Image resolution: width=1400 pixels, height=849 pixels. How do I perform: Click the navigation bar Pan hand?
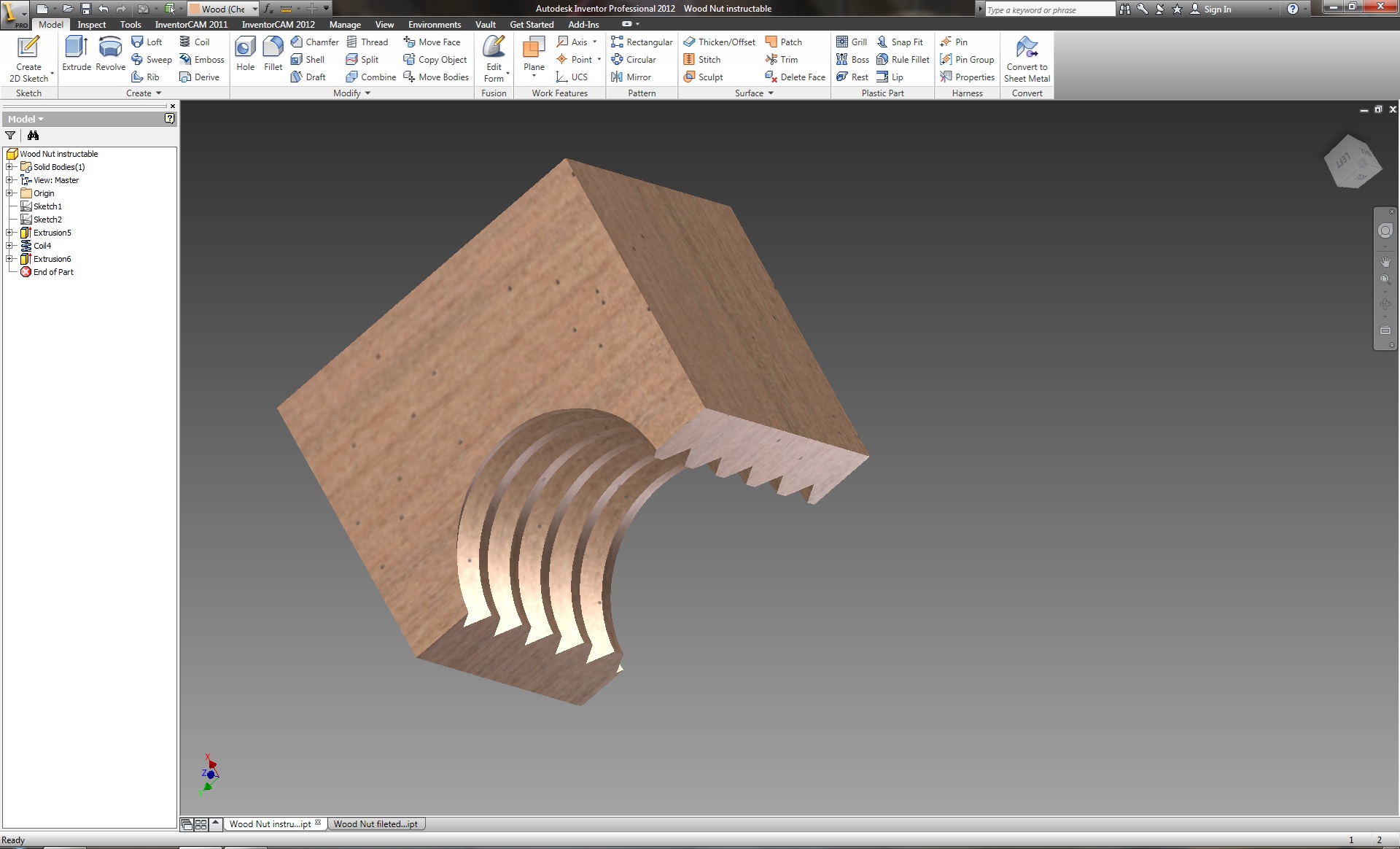pyautogui.click(x=1385, y=261)
